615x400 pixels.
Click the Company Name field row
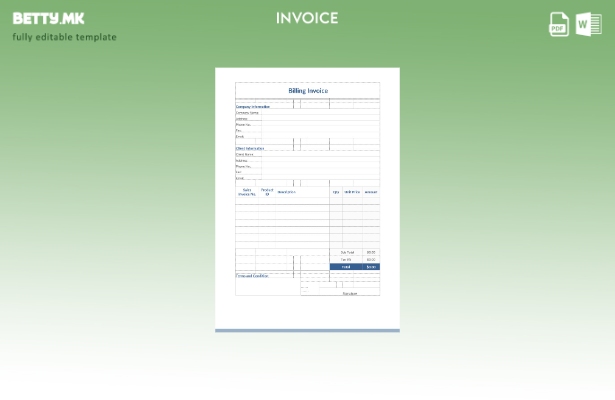coord(248,113)
